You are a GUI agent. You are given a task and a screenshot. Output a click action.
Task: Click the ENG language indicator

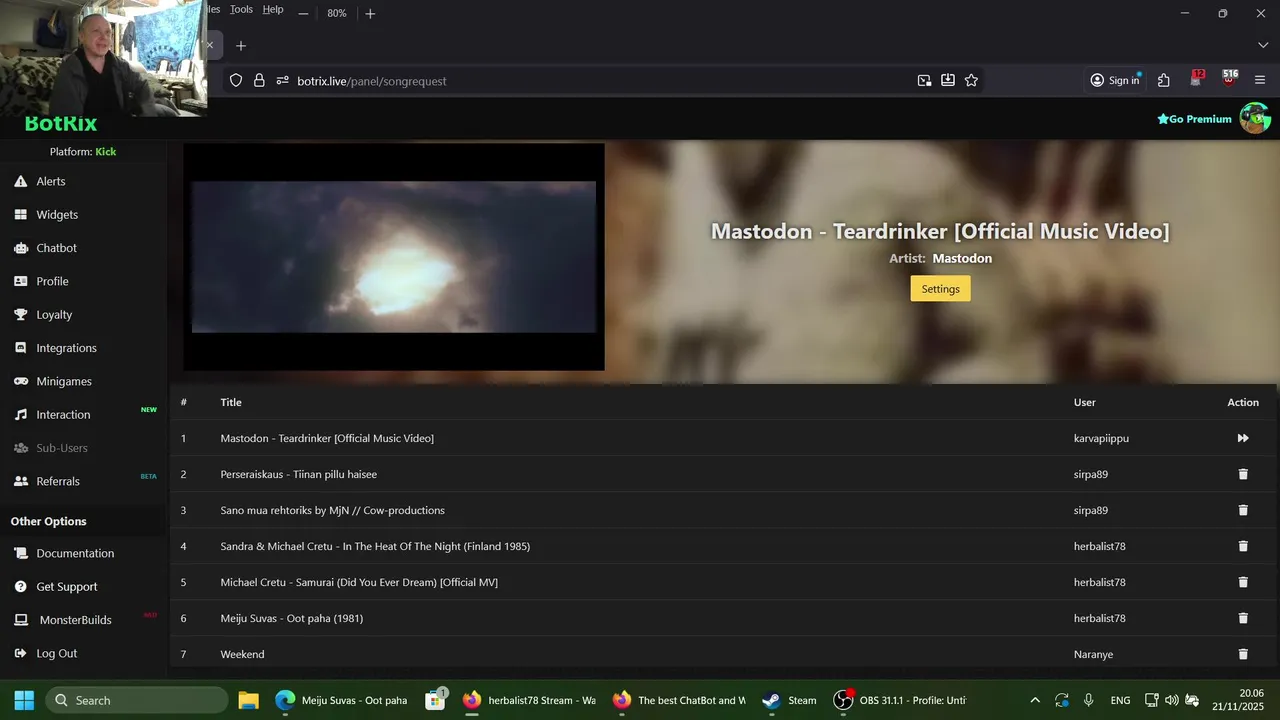tap(1121, 700)
